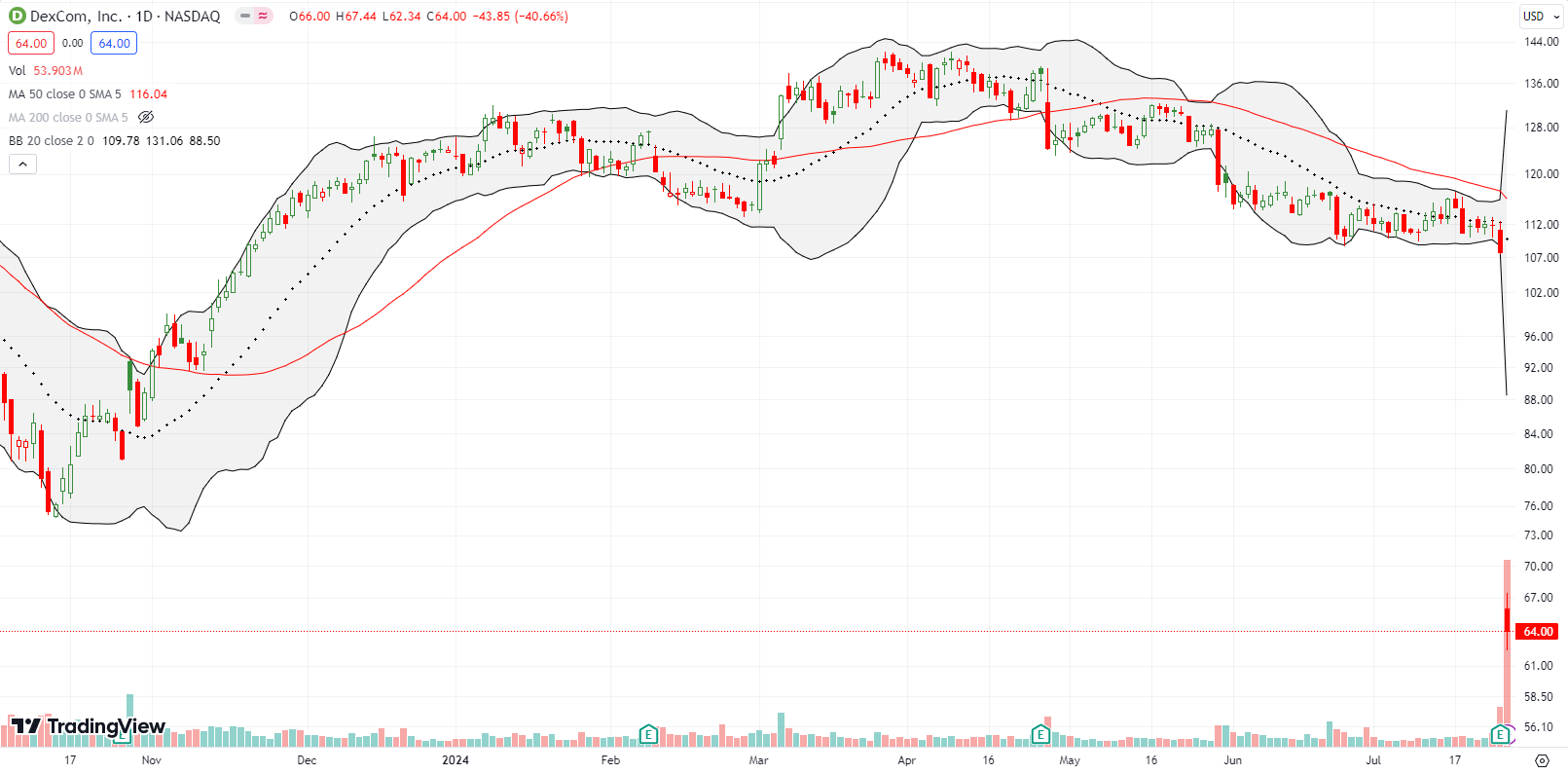The image size is (1568, 774).
Task: Click the Dec label on time axis
Action: point(307,760)
